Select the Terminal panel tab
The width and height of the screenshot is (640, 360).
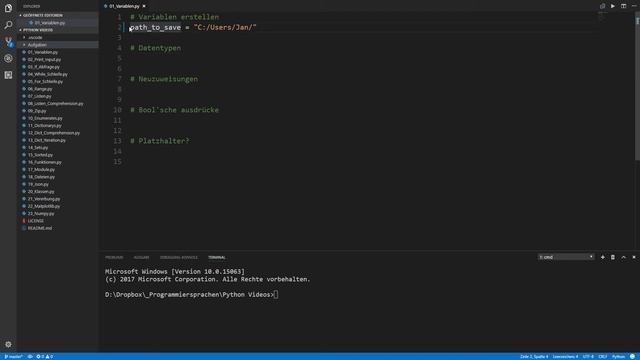pos(217,258)
